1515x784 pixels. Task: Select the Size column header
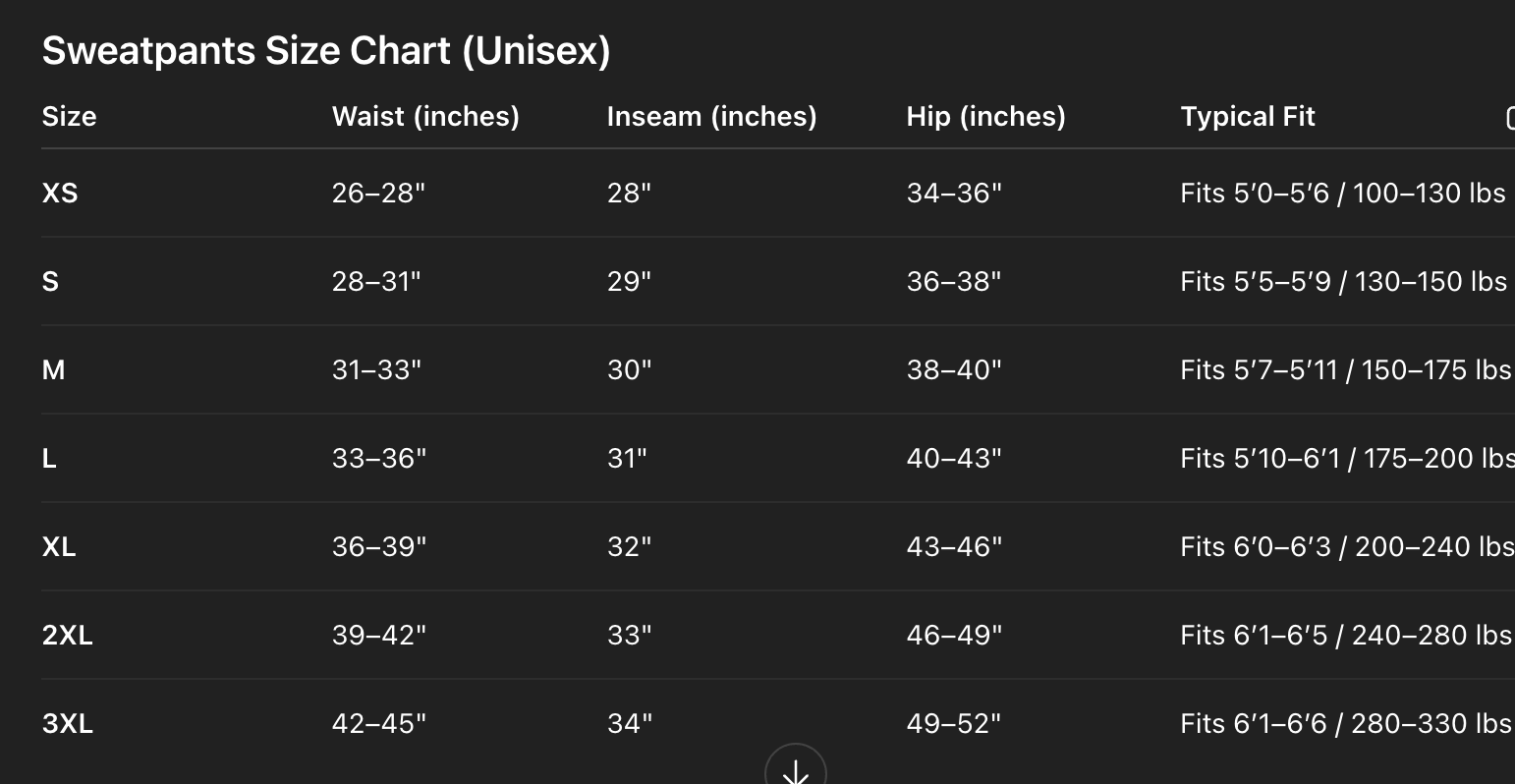pos(69,116)
